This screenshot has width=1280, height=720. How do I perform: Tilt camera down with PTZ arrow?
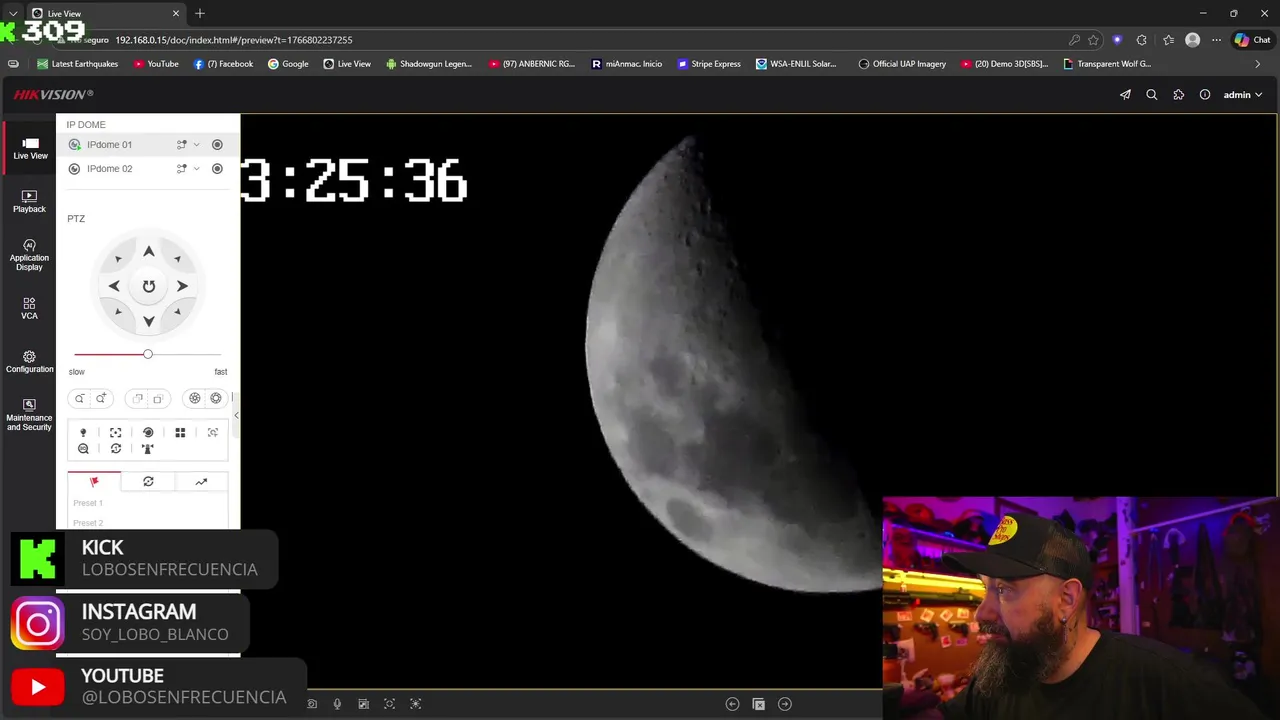(x=148, y=321)
